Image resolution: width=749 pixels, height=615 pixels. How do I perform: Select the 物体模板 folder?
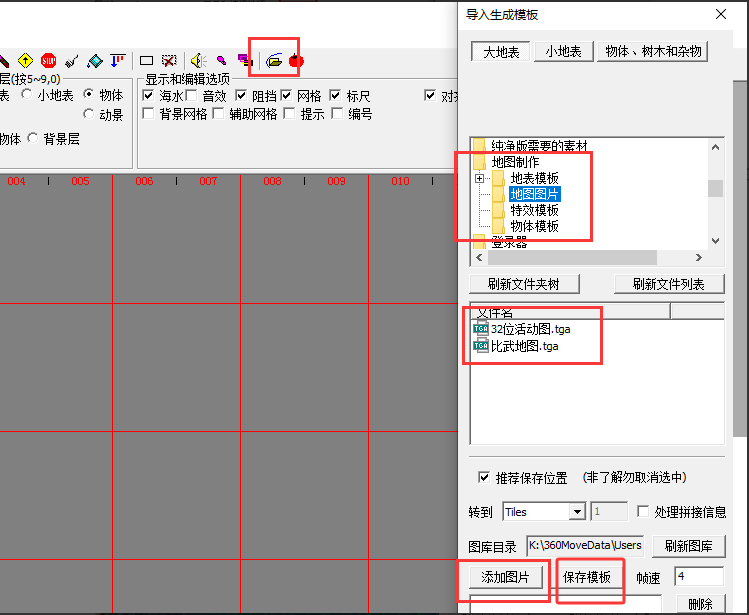pos(535,226)
